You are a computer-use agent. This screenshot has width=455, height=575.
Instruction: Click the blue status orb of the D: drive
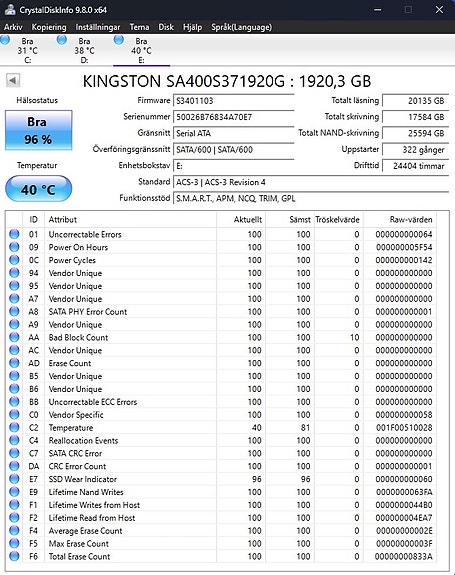point(62,40)
